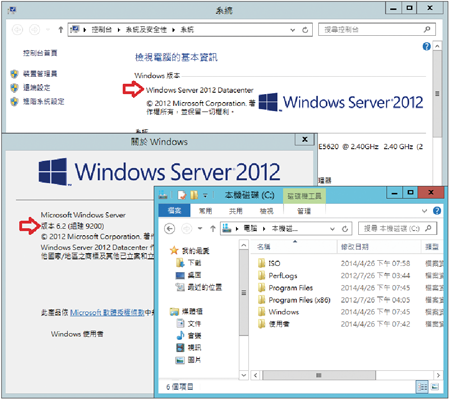Click the back arrow in File Explorer
Viewport: 450px width, 400px height.
[170, 229]
